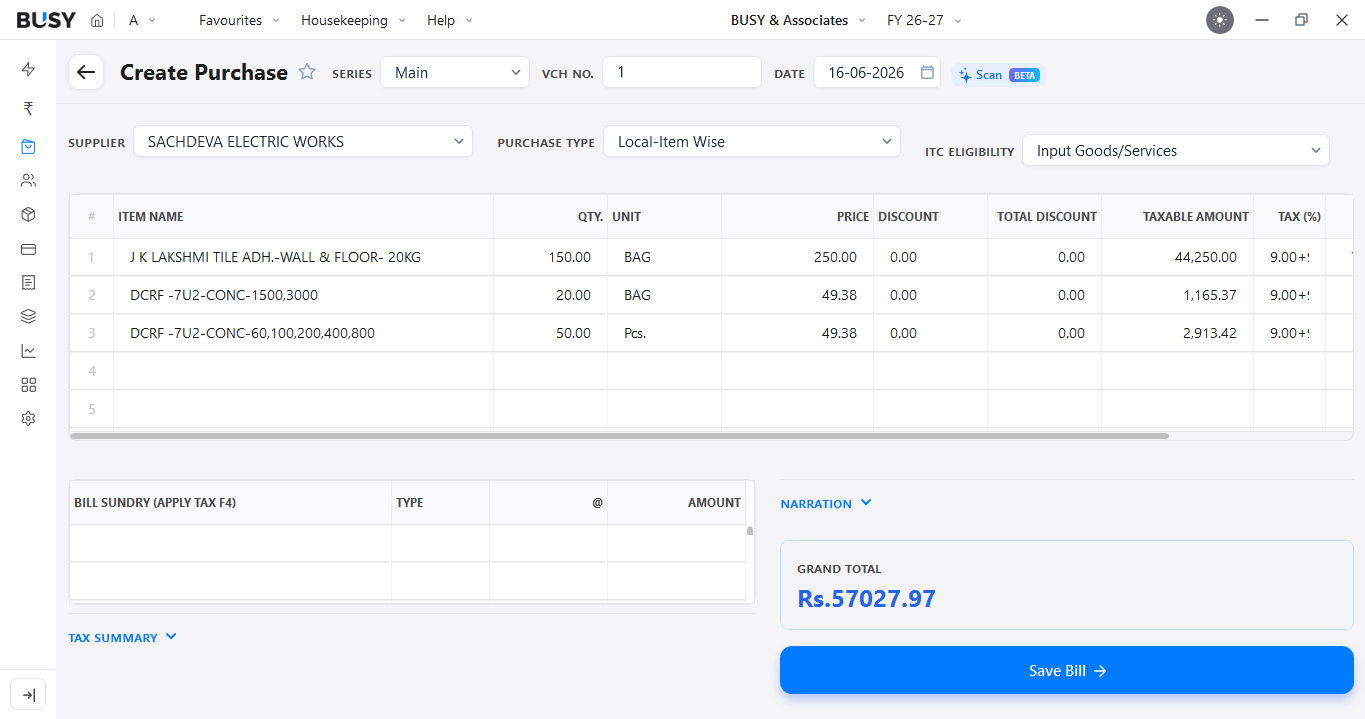Image resolution: width=1365 pixels, height=719 pixels.
Task: Toggle the light/dark theme button
Action: coord(1220,20)
